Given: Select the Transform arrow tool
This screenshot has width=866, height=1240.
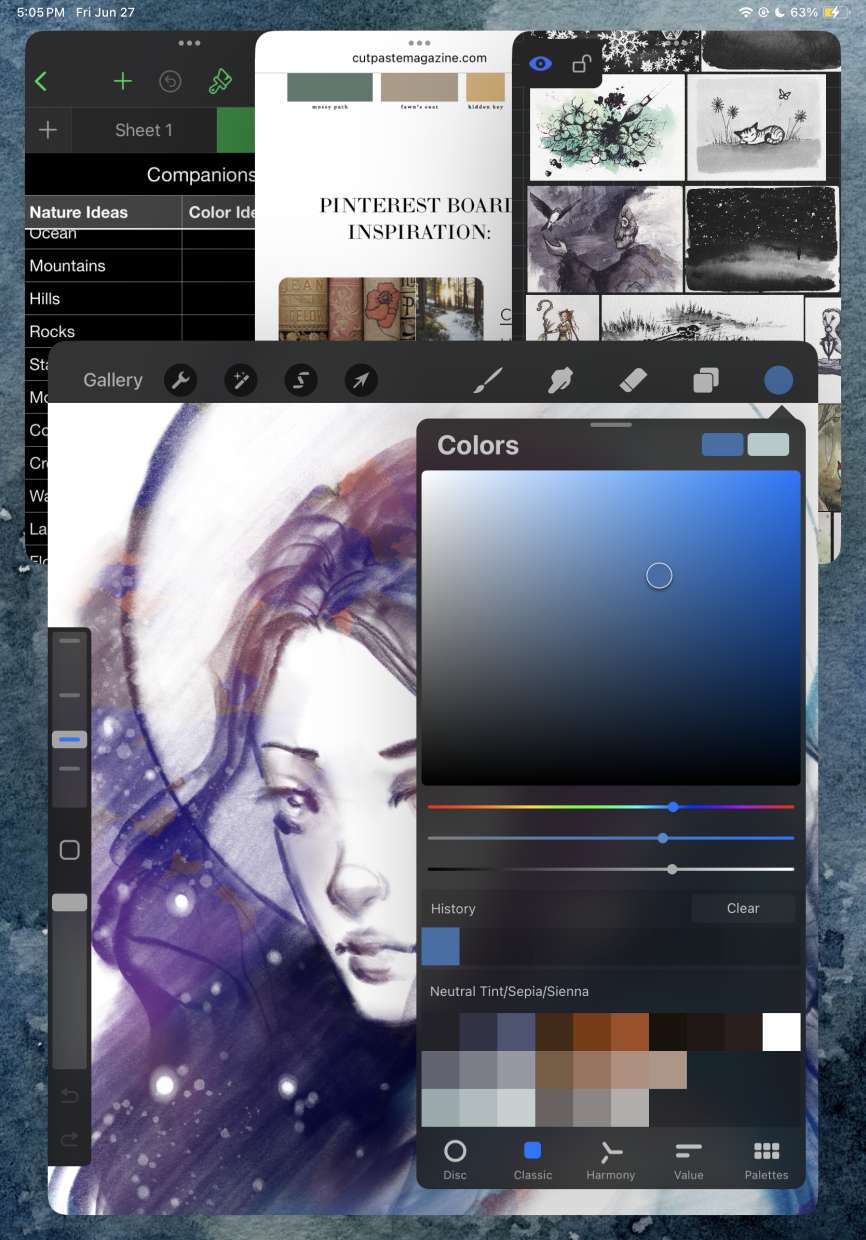Looking at the screenshot, I should (x=361, y=380).
